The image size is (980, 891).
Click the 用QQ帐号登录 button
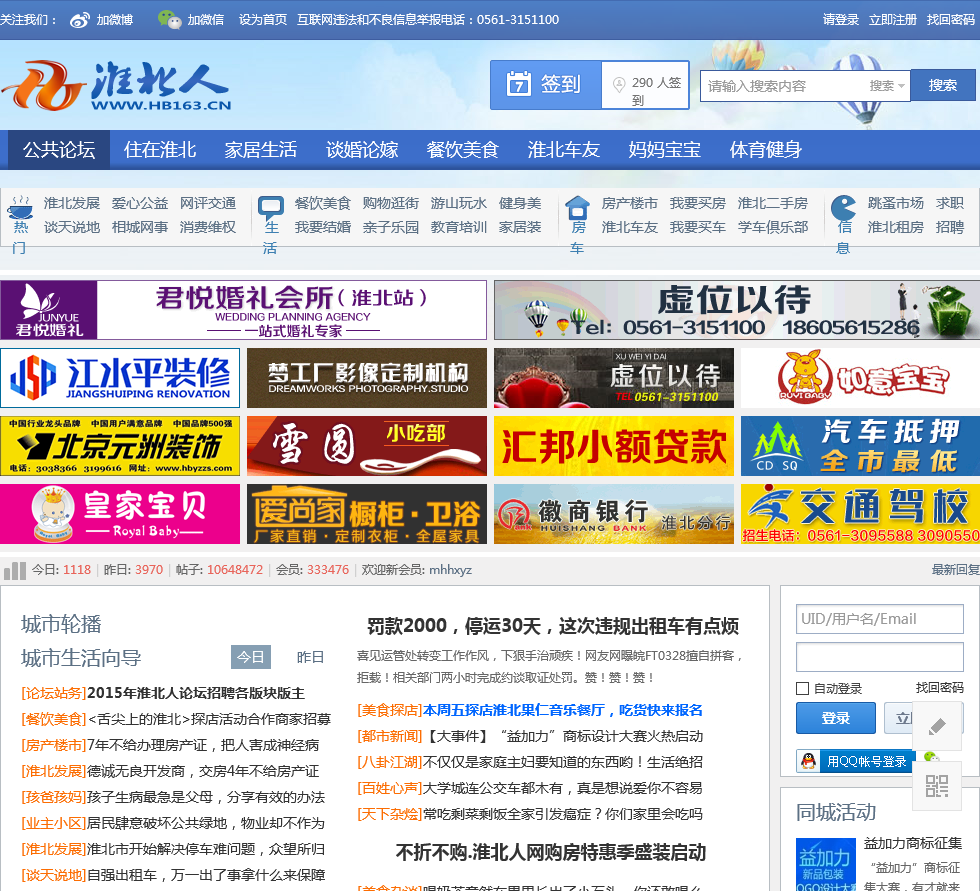pyautogui.click(x=856, y=761)
